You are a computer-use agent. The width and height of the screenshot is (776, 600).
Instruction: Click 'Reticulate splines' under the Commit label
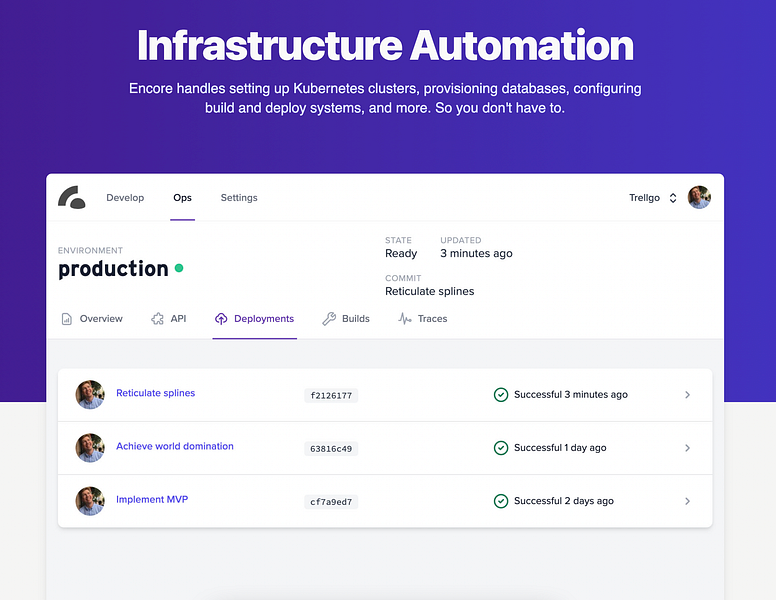(430, 291)
